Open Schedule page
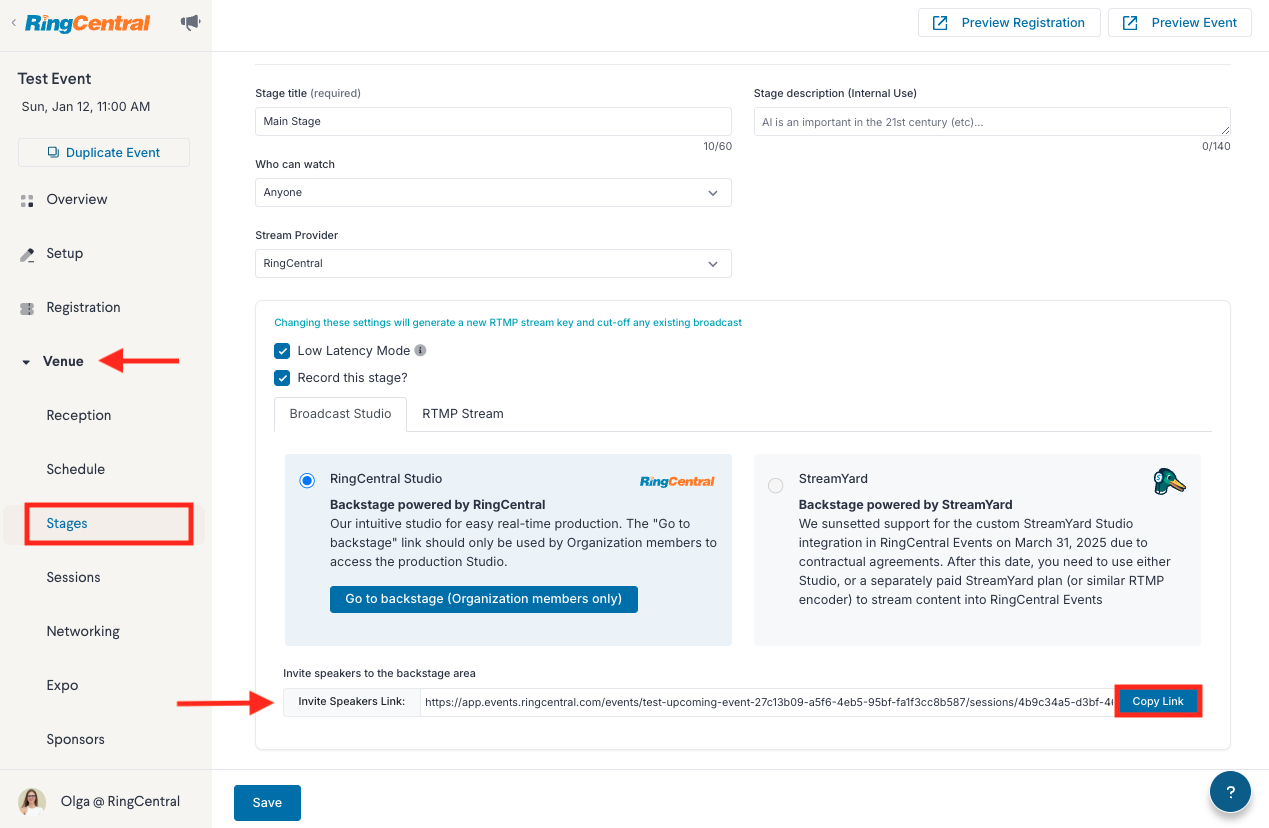Screen dimensions: 1269x828 click(76, 469)
